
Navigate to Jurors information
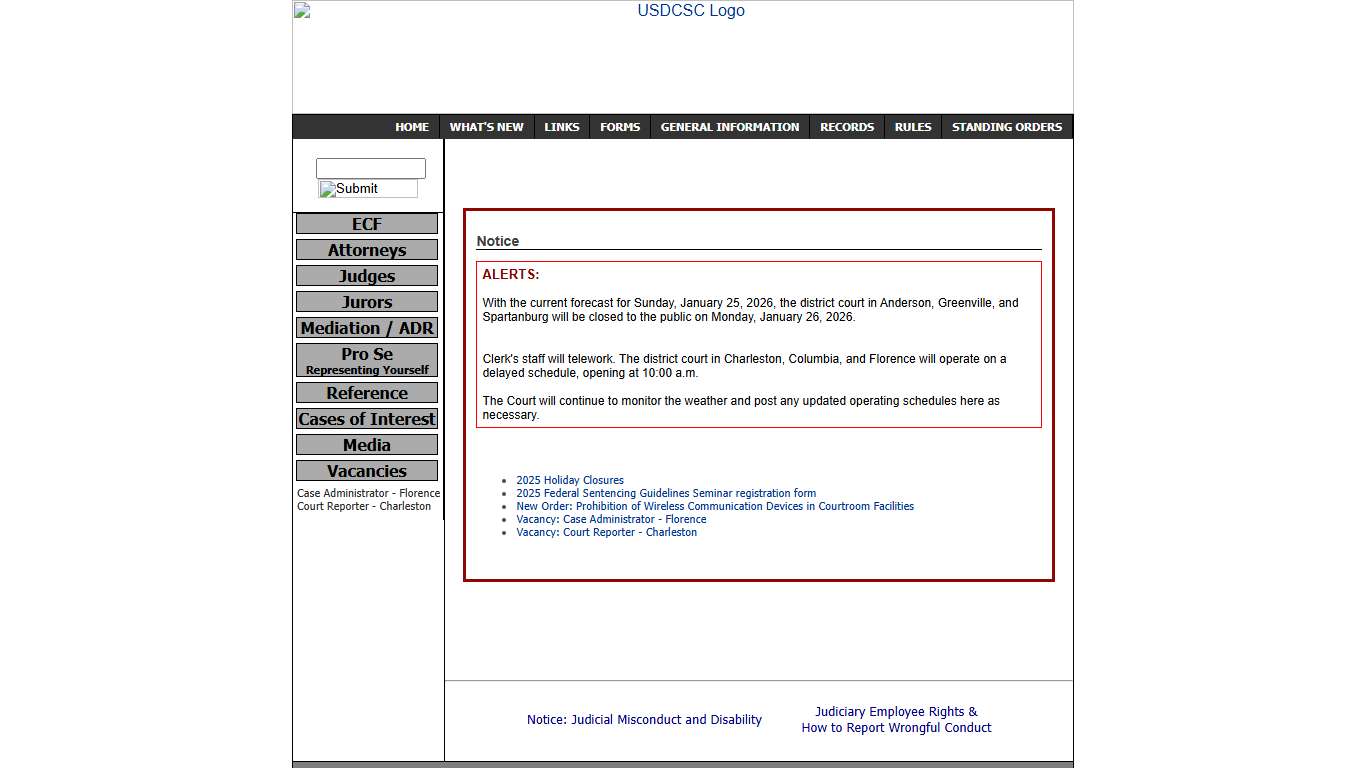pyautogui.click(x=366, y=301)
